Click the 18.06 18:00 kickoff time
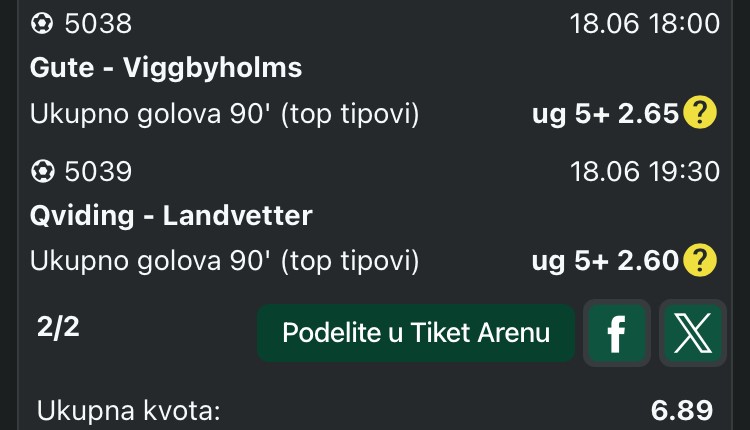 645,23
